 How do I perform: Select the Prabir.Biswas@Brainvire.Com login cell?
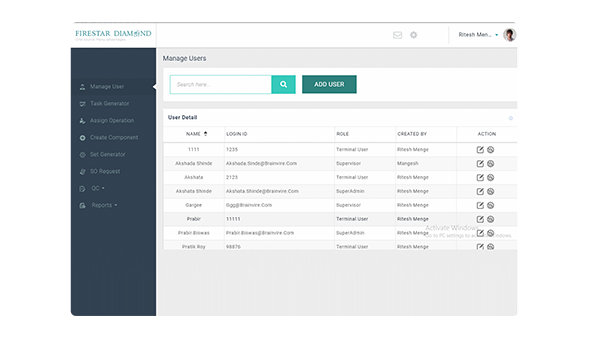260,233
